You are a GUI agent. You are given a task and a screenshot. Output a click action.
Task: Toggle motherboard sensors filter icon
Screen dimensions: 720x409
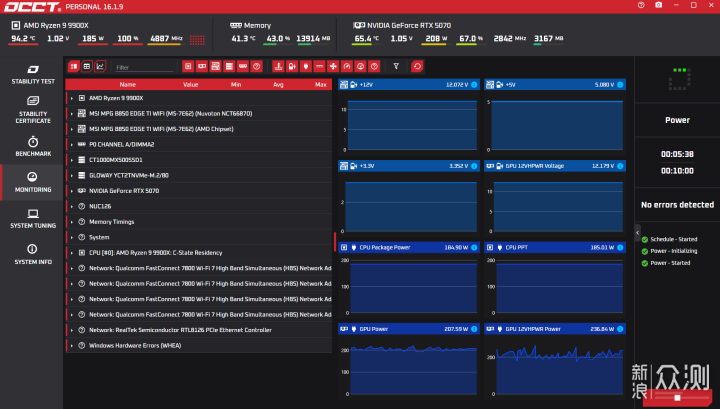coord(215,67)
